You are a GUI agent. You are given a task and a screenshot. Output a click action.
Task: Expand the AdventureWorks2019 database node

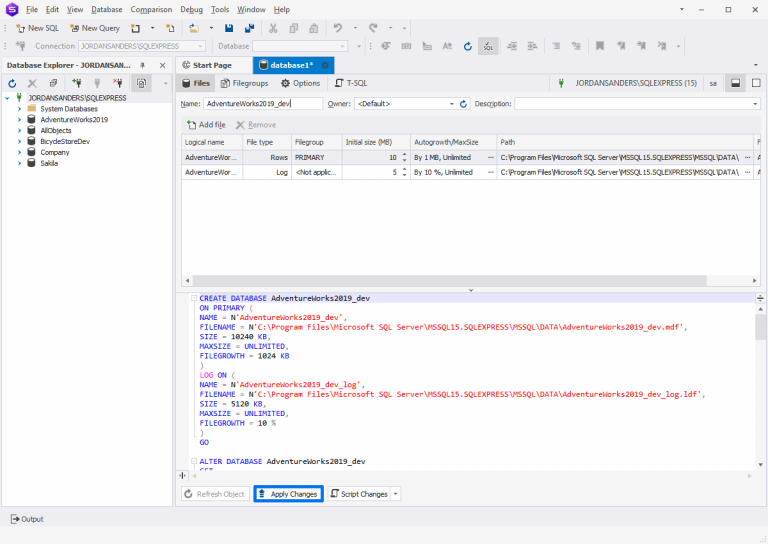click(x=19, y=120)
